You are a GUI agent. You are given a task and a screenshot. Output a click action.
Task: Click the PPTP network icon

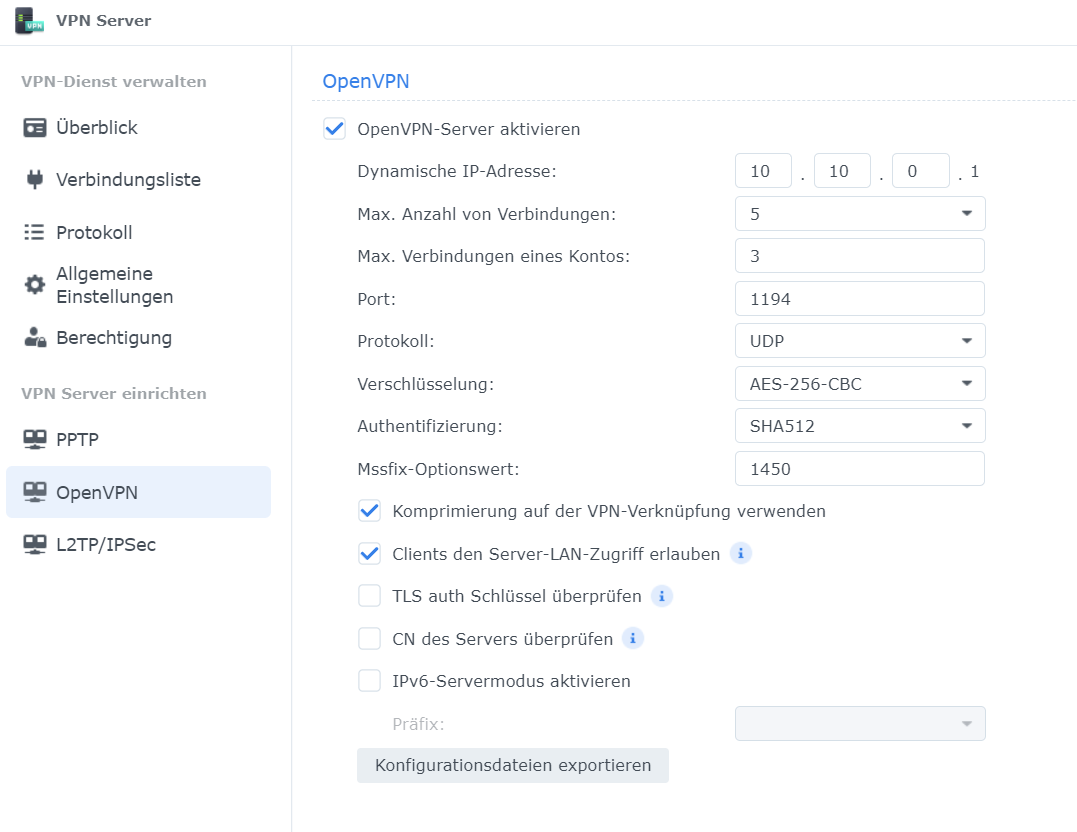coord(35,439)
